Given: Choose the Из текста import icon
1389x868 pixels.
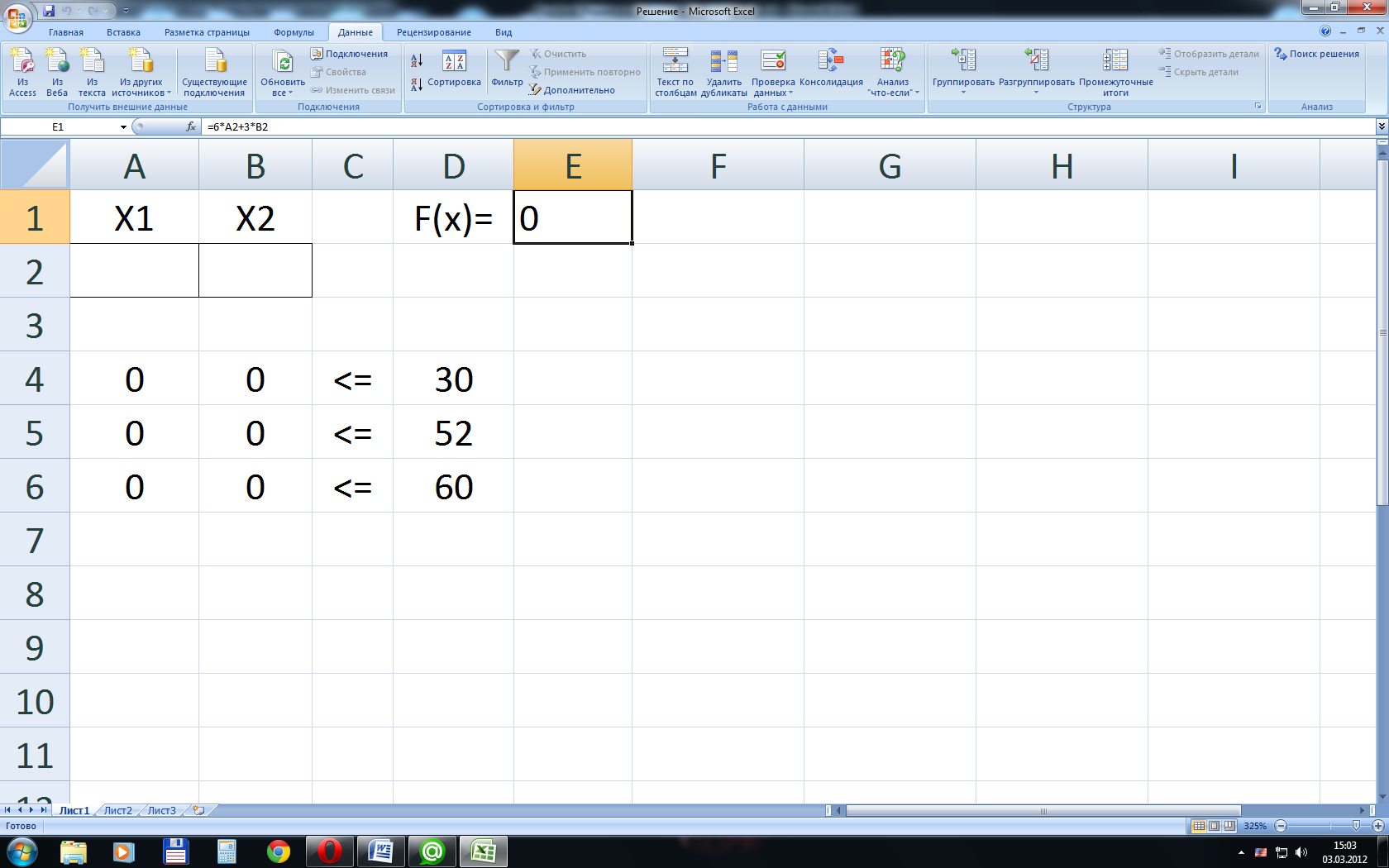Looking at the screenshot, I should [x=92, y=72].
